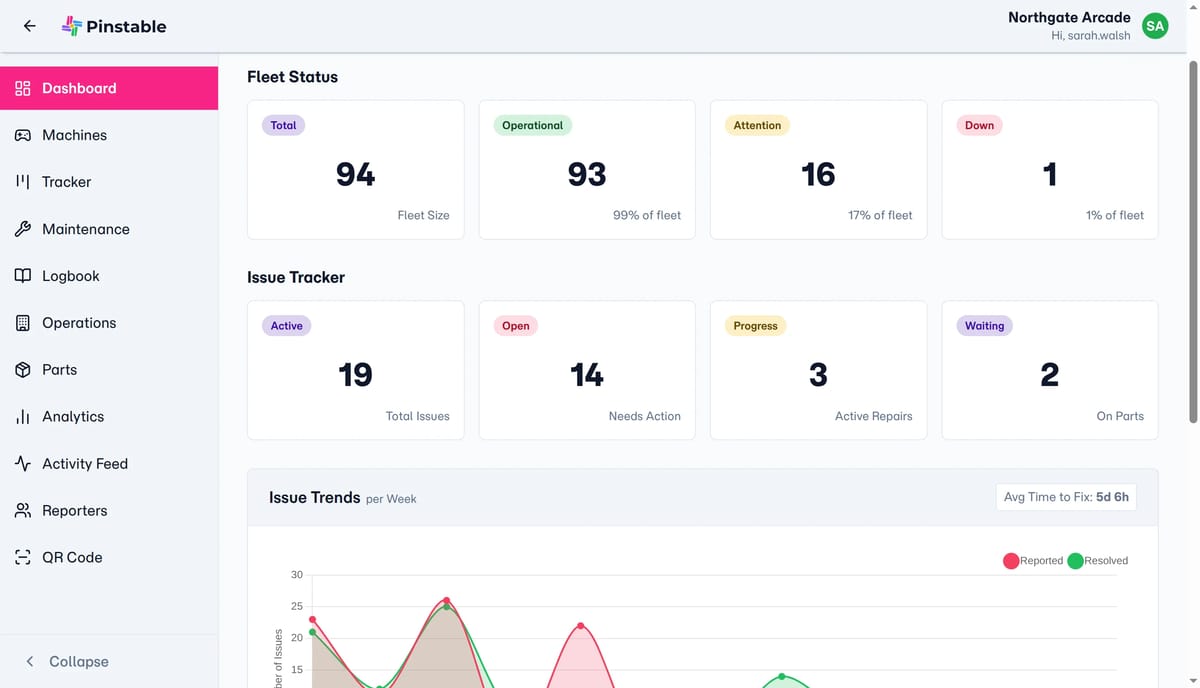Open the Progress active repairs card

pos(818,370)
